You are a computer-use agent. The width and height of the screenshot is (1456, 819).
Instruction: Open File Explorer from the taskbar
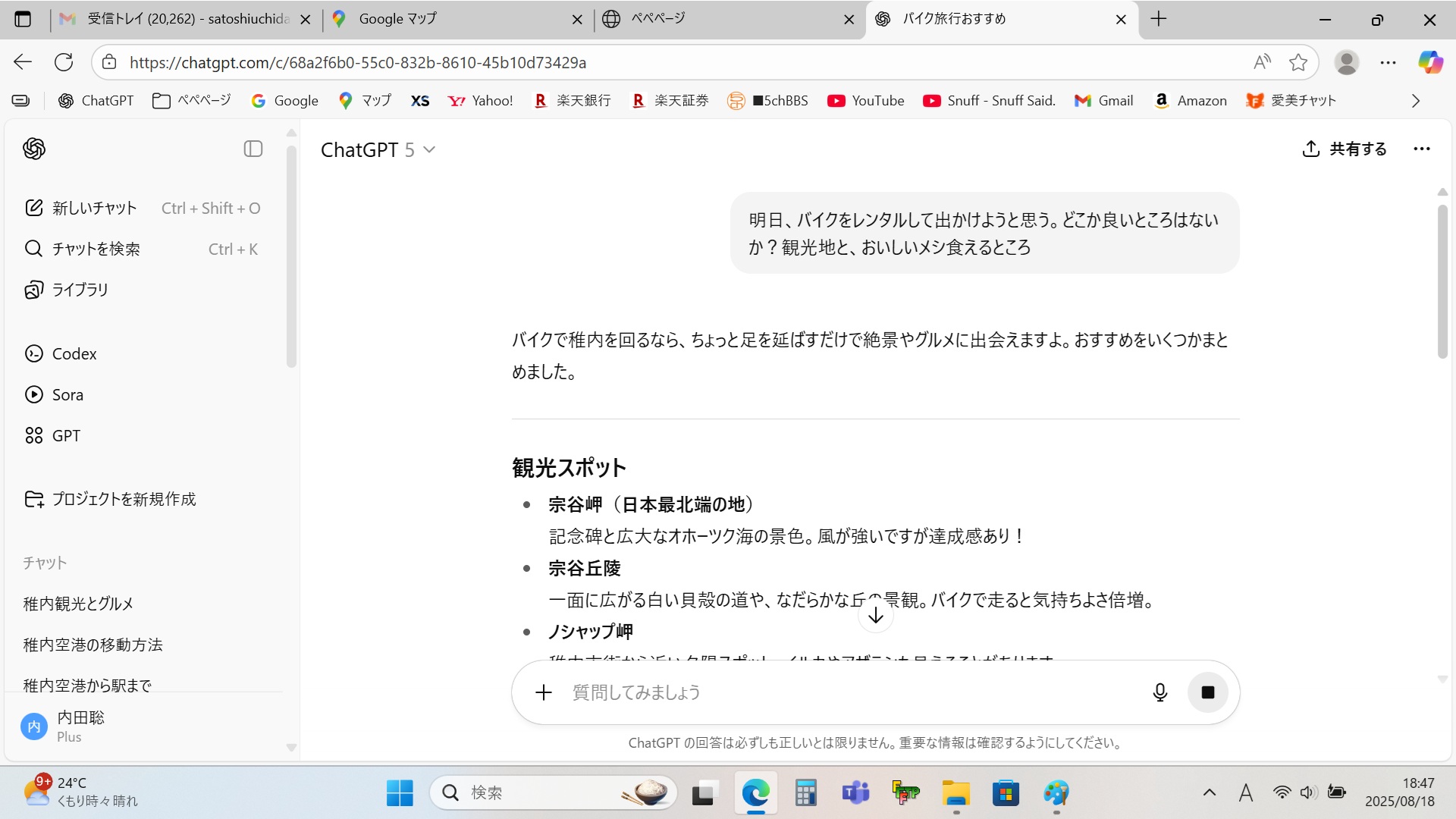coord(956,793)
